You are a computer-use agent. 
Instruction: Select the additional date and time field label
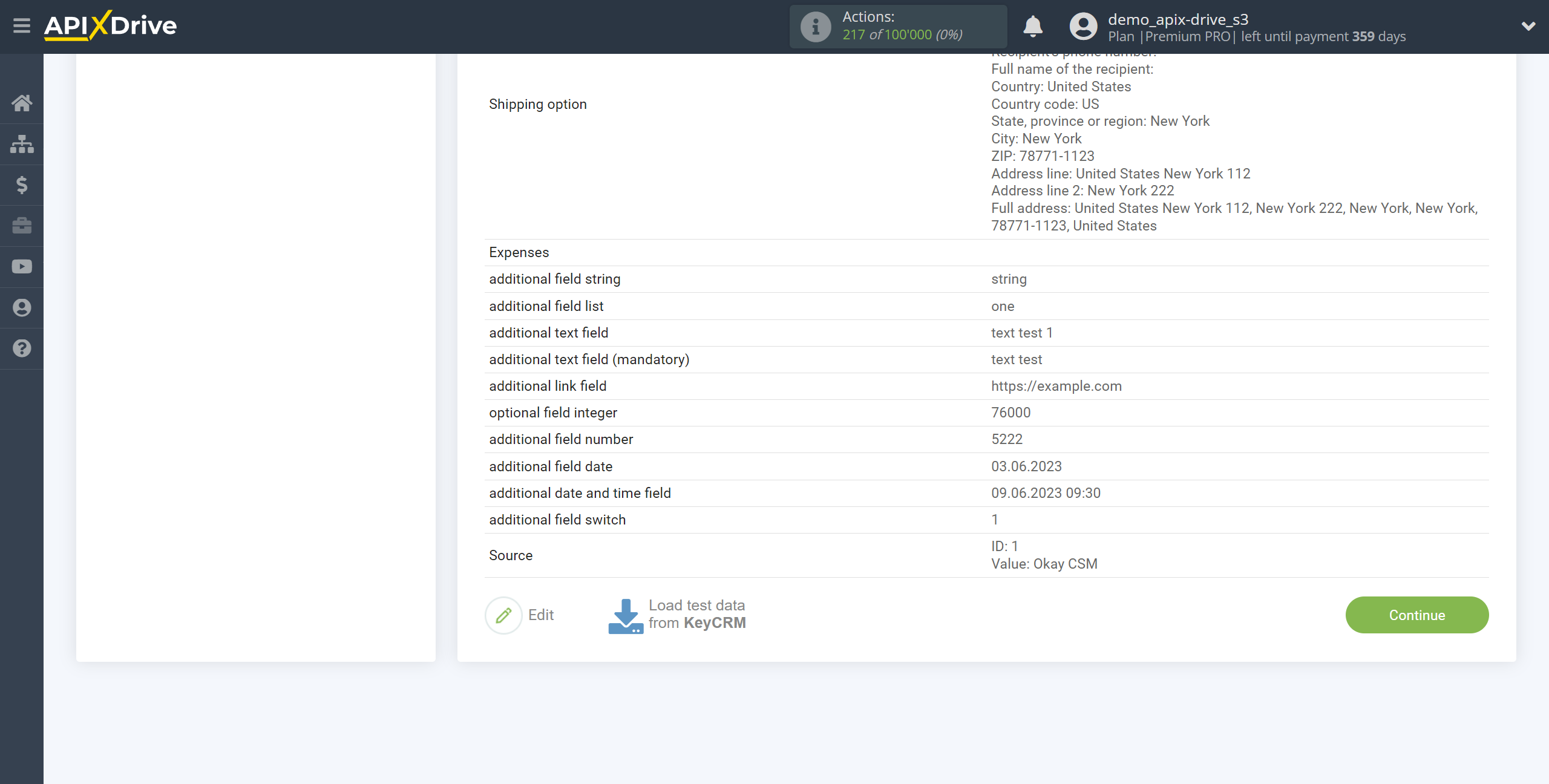coord(580,493)
